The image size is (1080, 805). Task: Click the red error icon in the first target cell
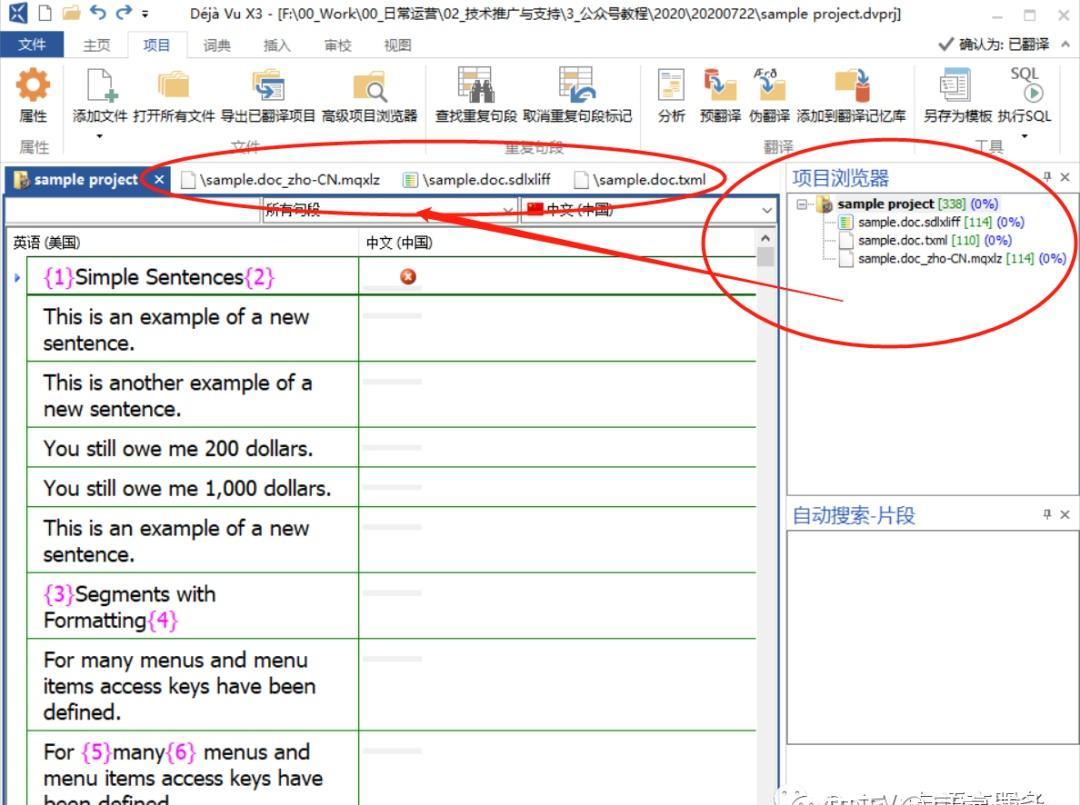[x=408, y=276]
